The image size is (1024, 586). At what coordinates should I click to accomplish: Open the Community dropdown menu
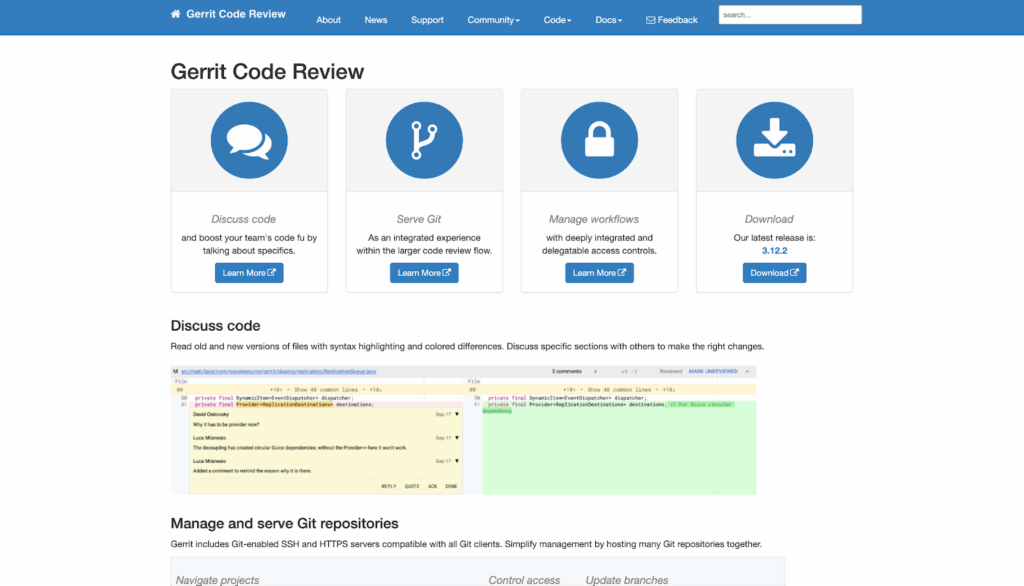point(493,19)
